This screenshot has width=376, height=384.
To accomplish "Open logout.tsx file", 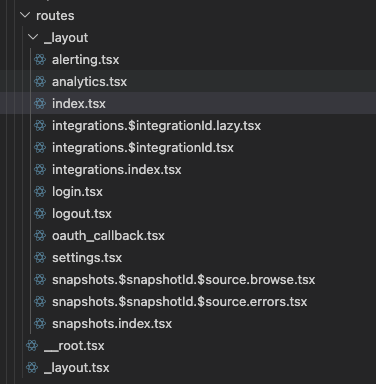I will coord(82,214).
